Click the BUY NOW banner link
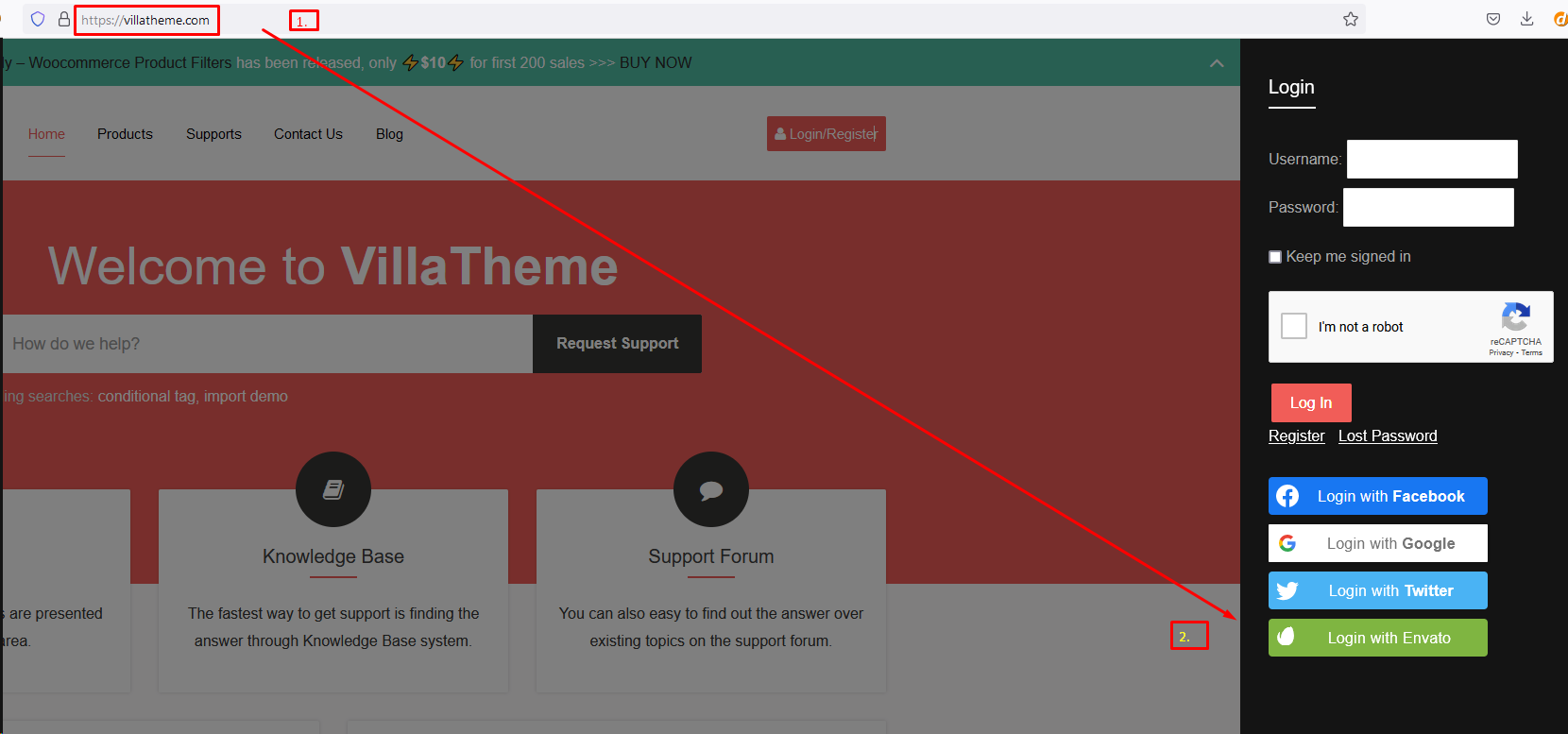1568x734 pixels. (x=656, y=62)
